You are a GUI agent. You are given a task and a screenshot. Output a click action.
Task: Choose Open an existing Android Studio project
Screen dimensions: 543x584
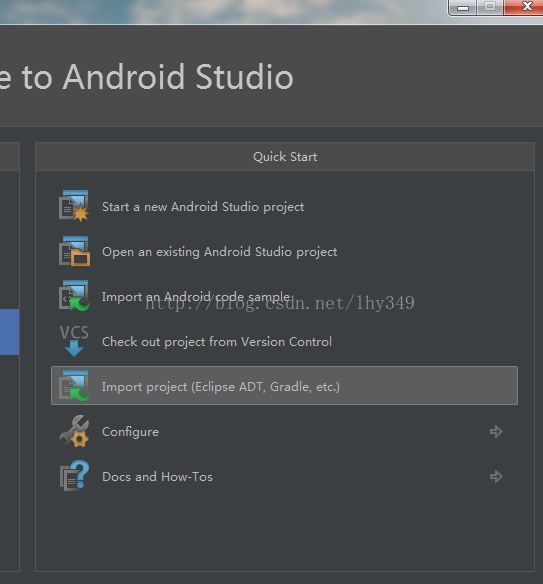point(219,252)
